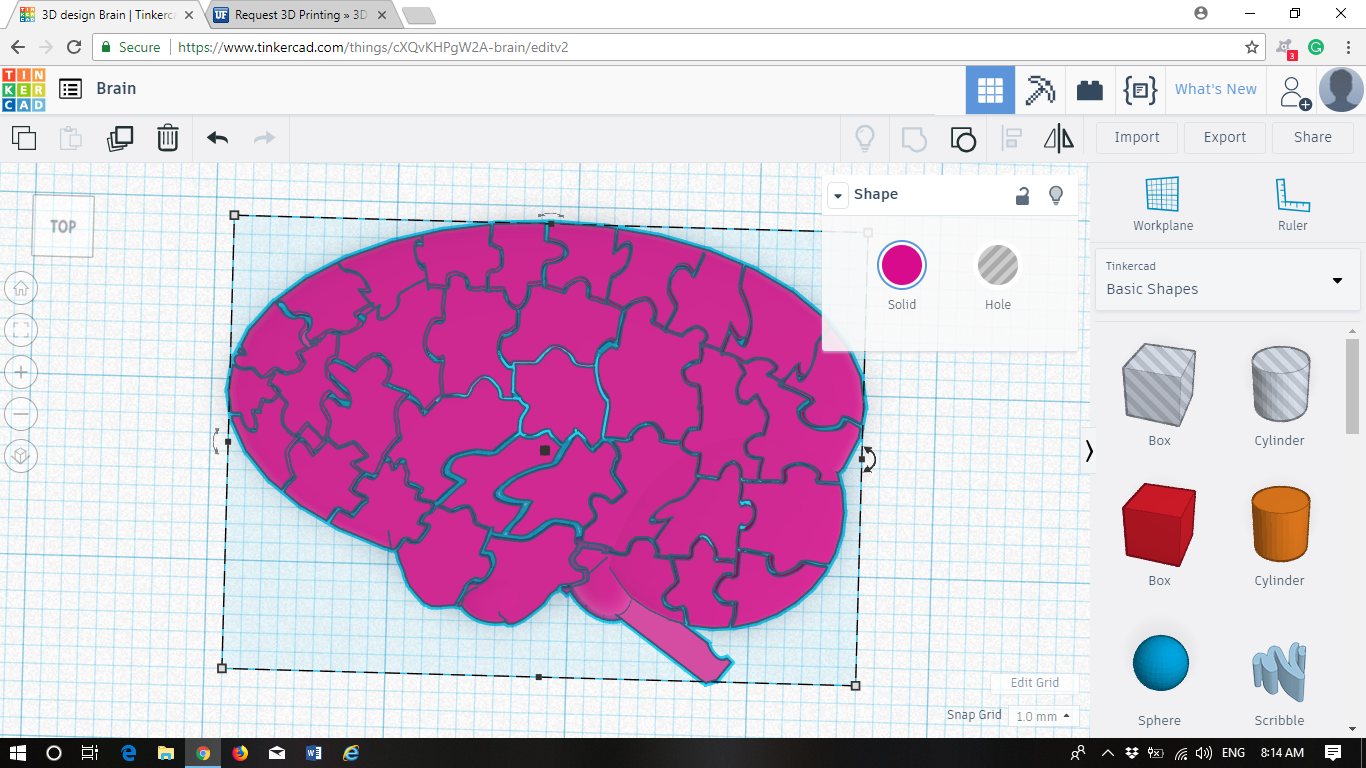The width and height of the screenshot is (1366, 768).
Task: Collapse the shapes sidebar chevron
Action: tap(1089, 451)
